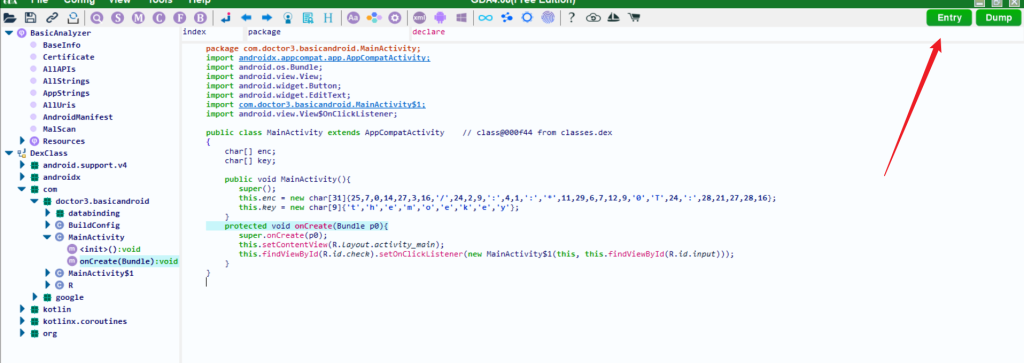Navigate back with the blue left arrow
Screen dimensions: 1024x363
coord(246,18)
